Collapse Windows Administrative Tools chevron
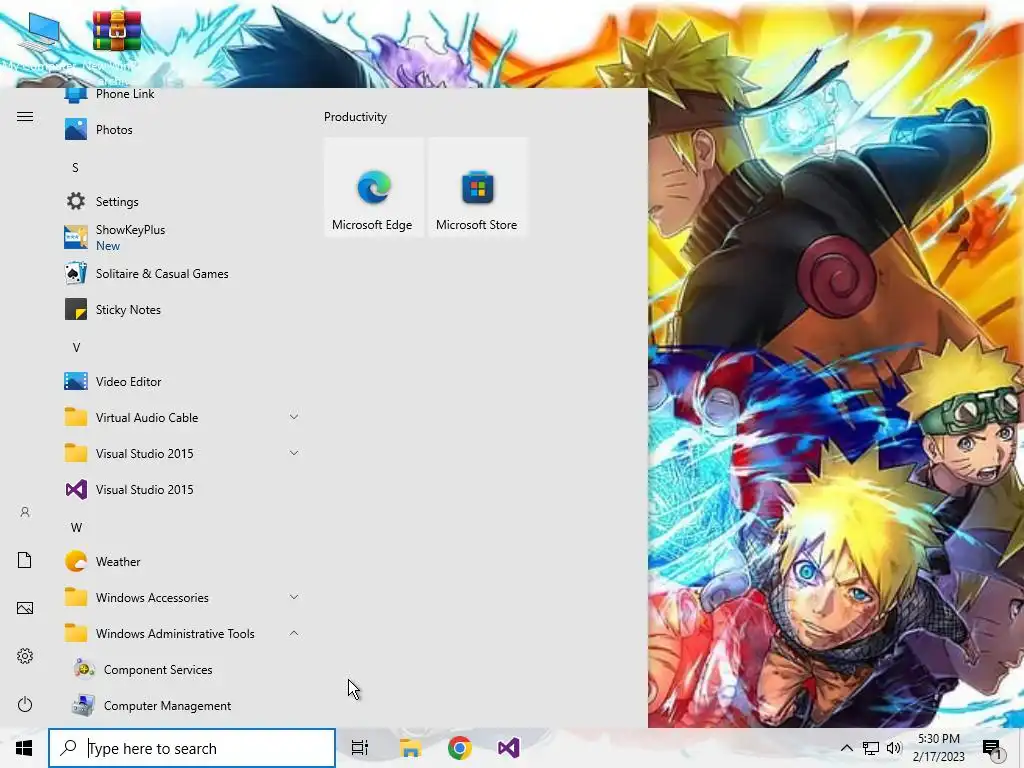 (x=294, y=633)
